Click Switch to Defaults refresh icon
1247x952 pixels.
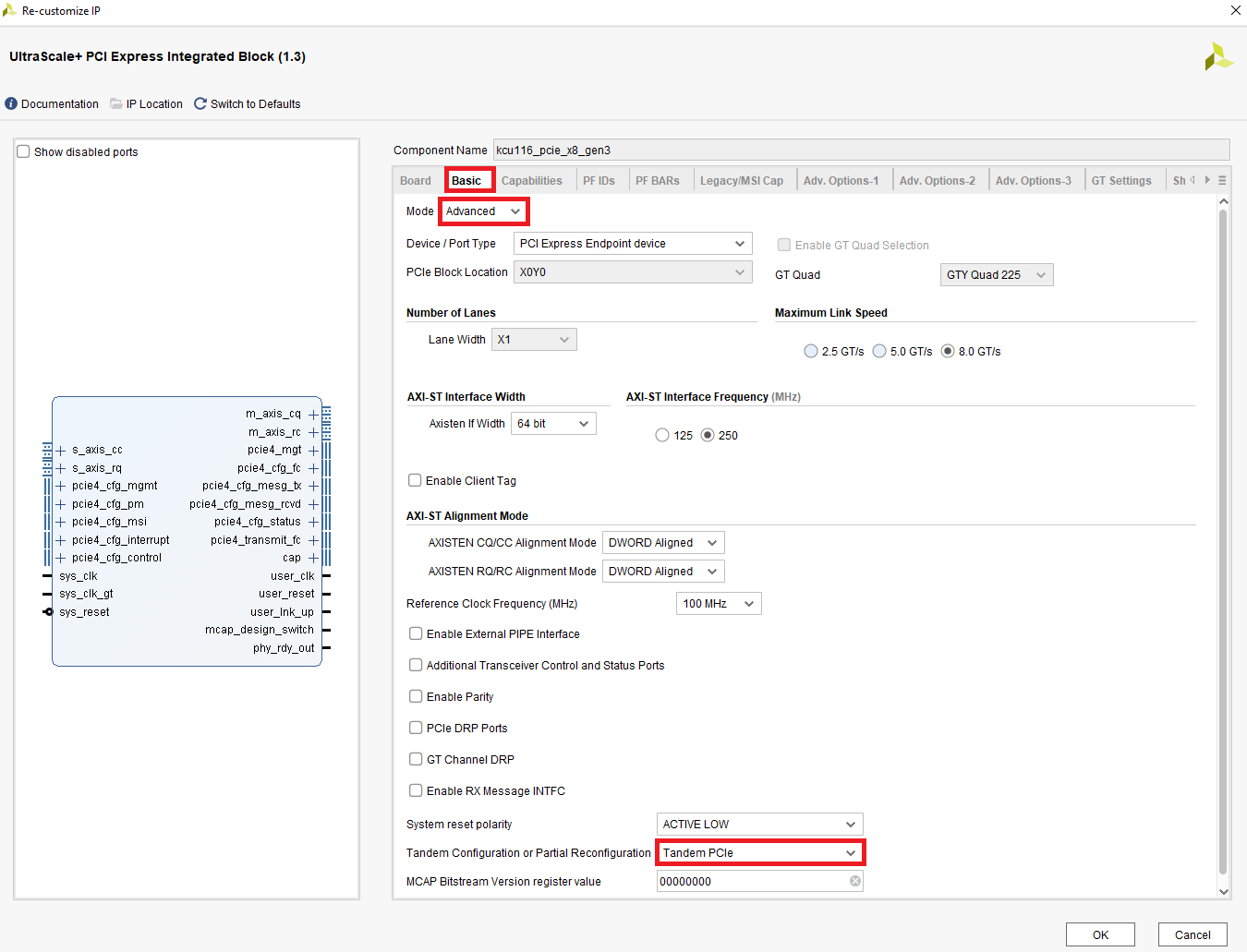tap(200, 103)
